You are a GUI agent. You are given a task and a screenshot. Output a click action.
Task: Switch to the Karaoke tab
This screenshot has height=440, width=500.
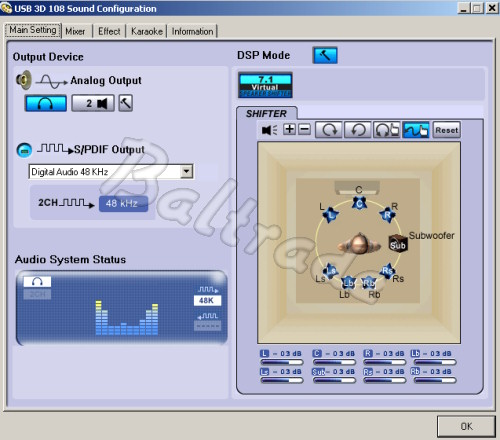[x=147, y=31]
